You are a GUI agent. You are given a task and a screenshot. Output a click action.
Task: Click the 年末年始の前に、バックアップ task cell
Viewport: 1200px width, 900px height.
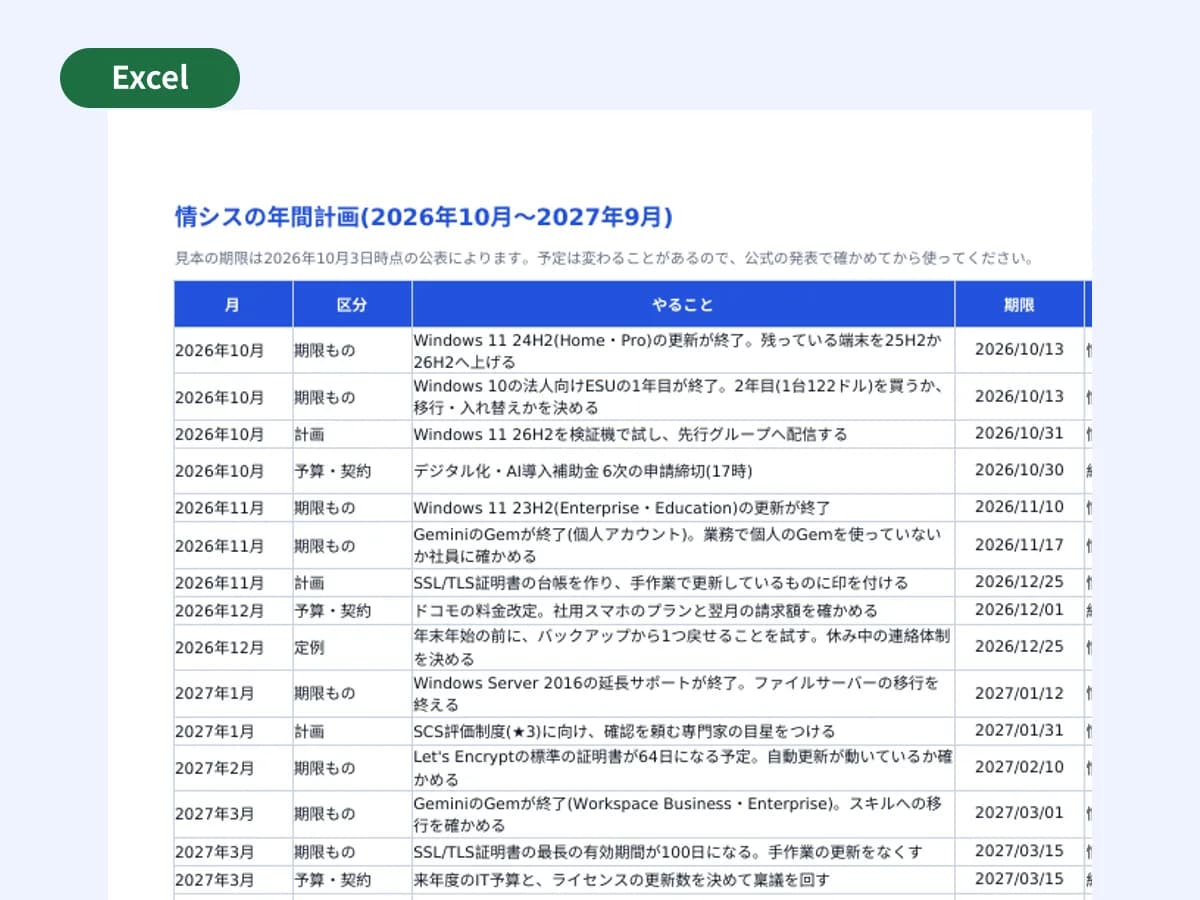683,648
